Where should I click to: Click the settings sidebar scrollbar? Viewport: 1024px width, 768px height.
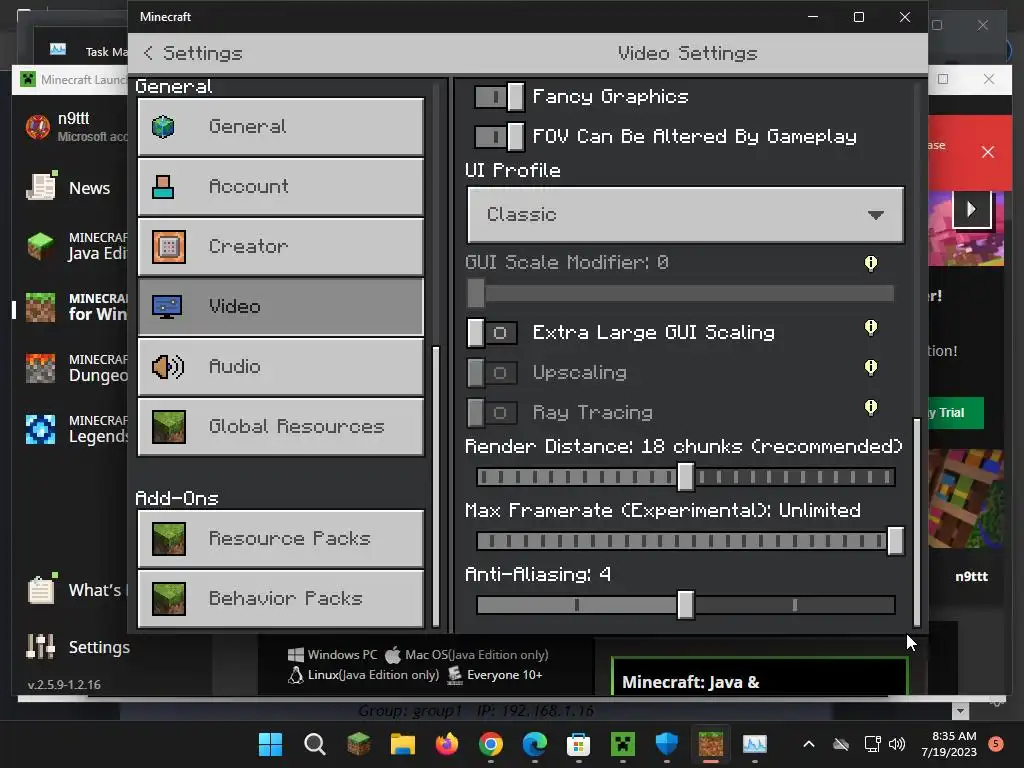click(x=436, y=487)
